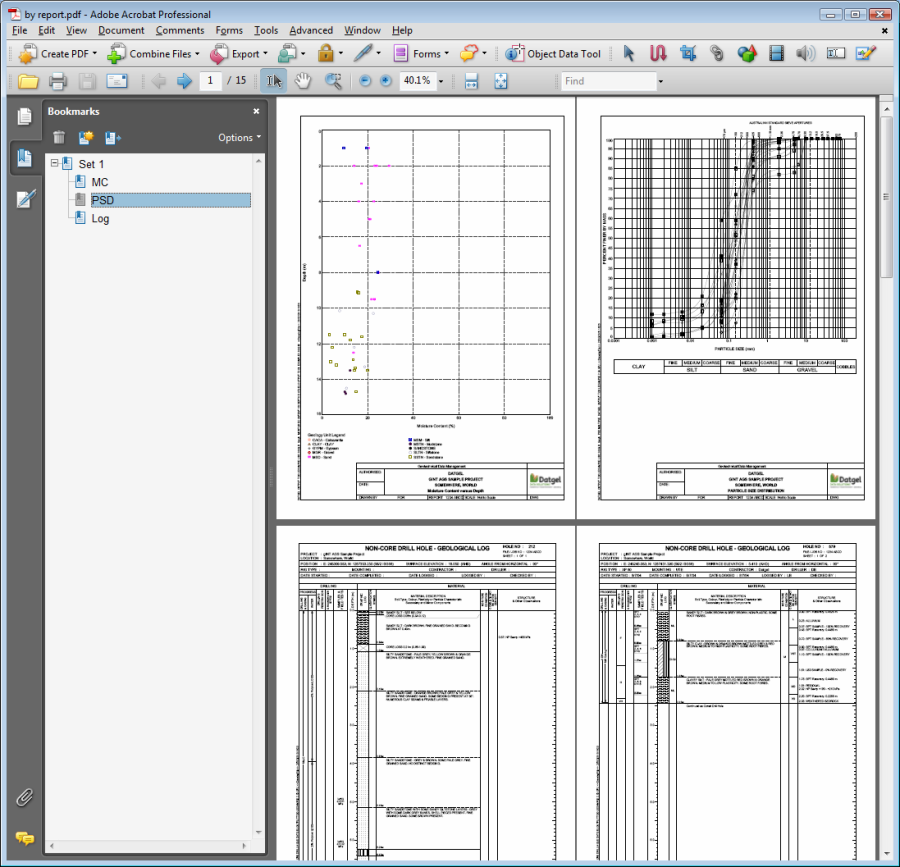Click in the Find search field
Viewport: 900px width, 867px height.
point(606,81)
